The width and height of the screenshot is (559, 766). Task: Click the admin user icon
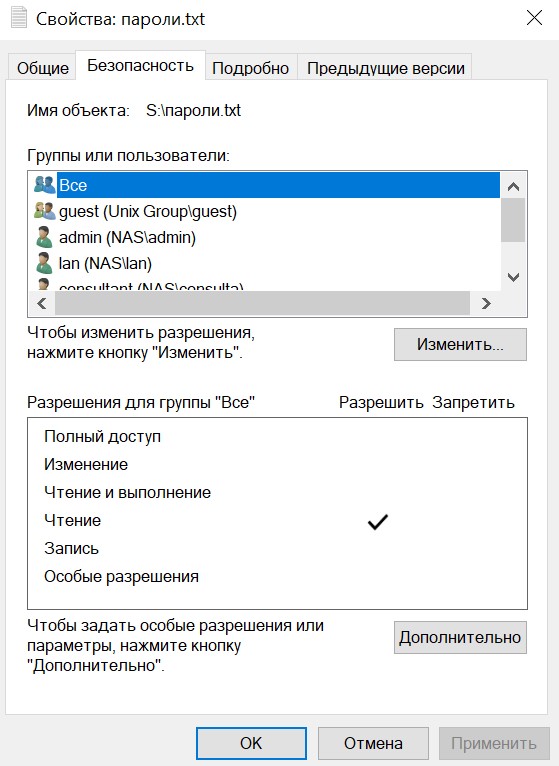[44, 237]
